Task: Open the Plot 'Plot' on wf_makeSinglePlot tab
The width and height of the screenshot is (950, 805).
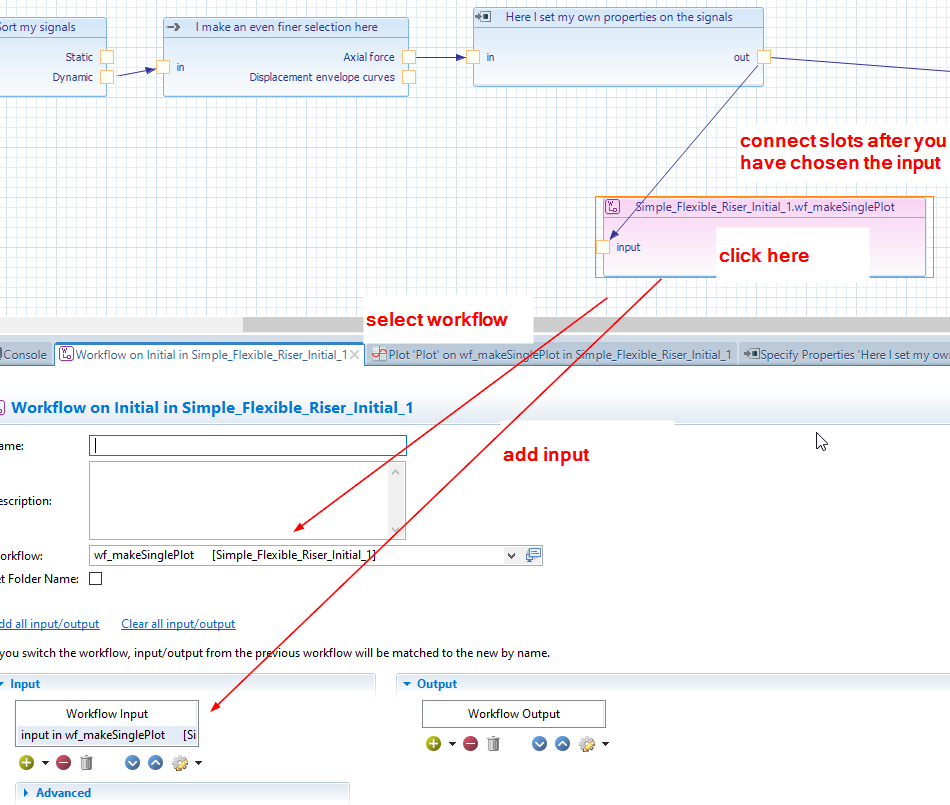Action: click(552, 354)
